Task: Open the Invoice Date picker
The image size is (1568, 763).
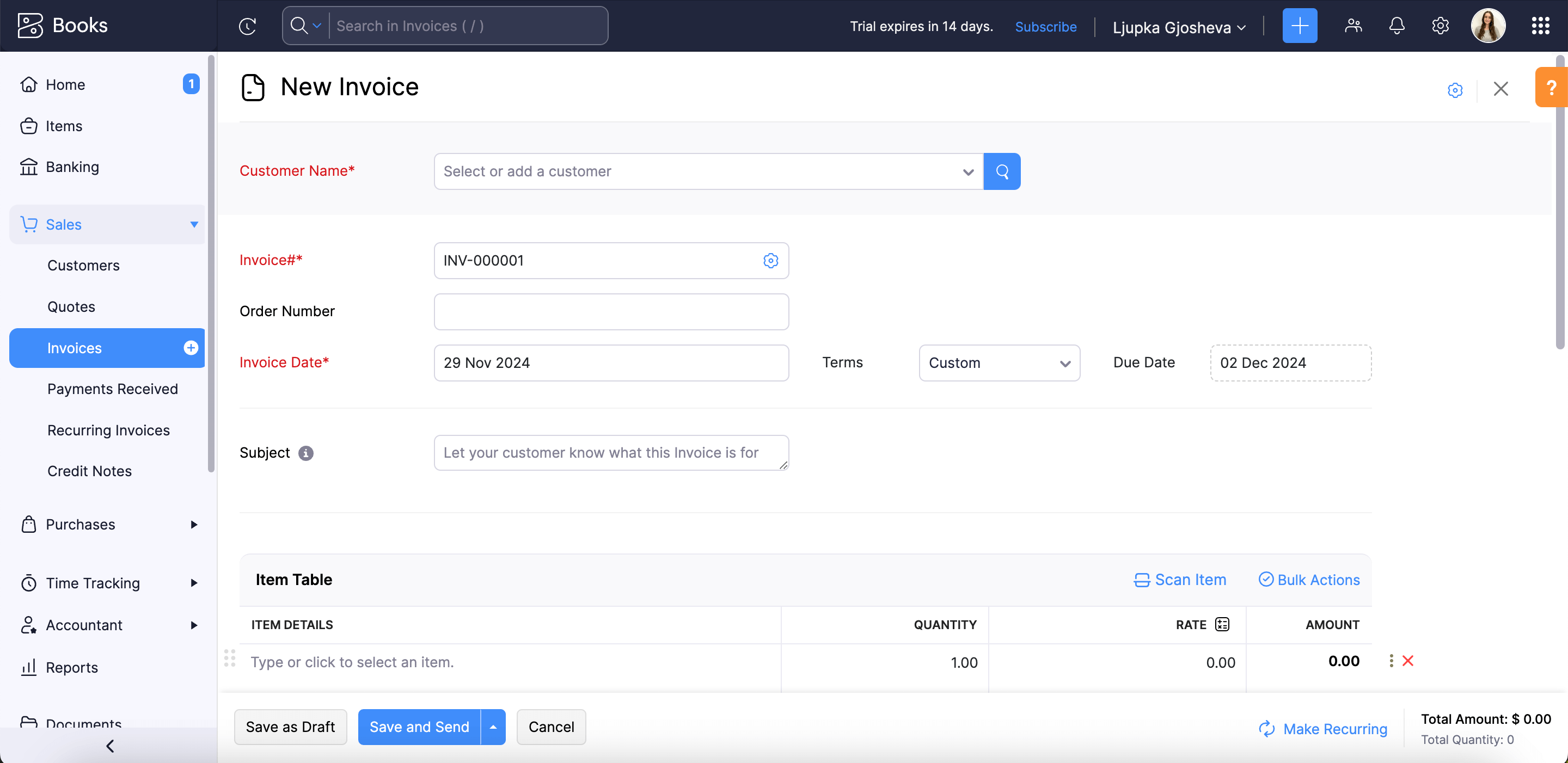Action: [x=611, y=363]
